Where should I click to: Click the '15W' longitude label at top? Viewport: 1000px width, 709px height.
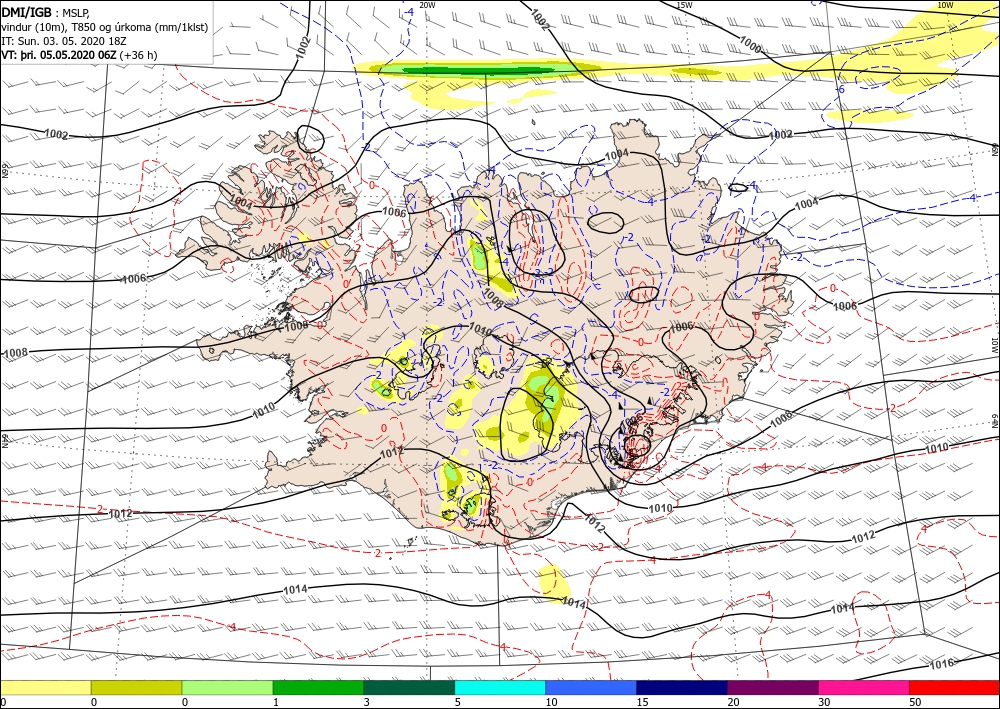(684, 5)
